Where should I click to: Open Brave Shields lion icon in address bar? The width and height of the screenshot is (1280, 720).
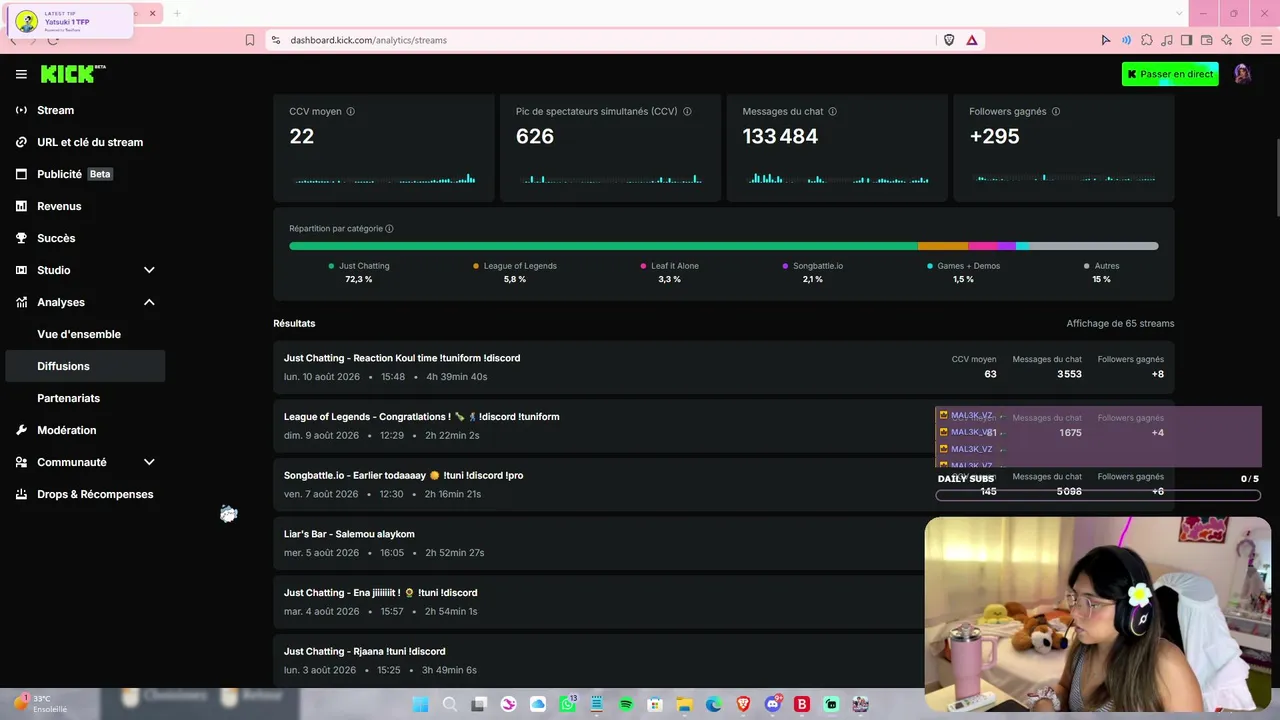[949, 40]
